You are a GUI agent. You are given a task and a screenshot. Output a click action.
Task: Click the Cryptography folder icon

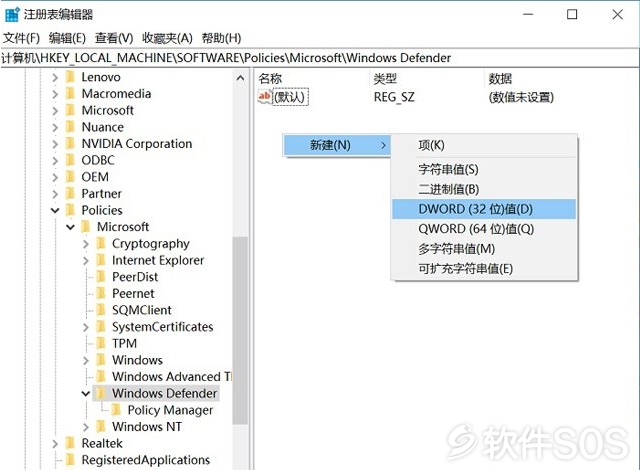click(101, 244)
